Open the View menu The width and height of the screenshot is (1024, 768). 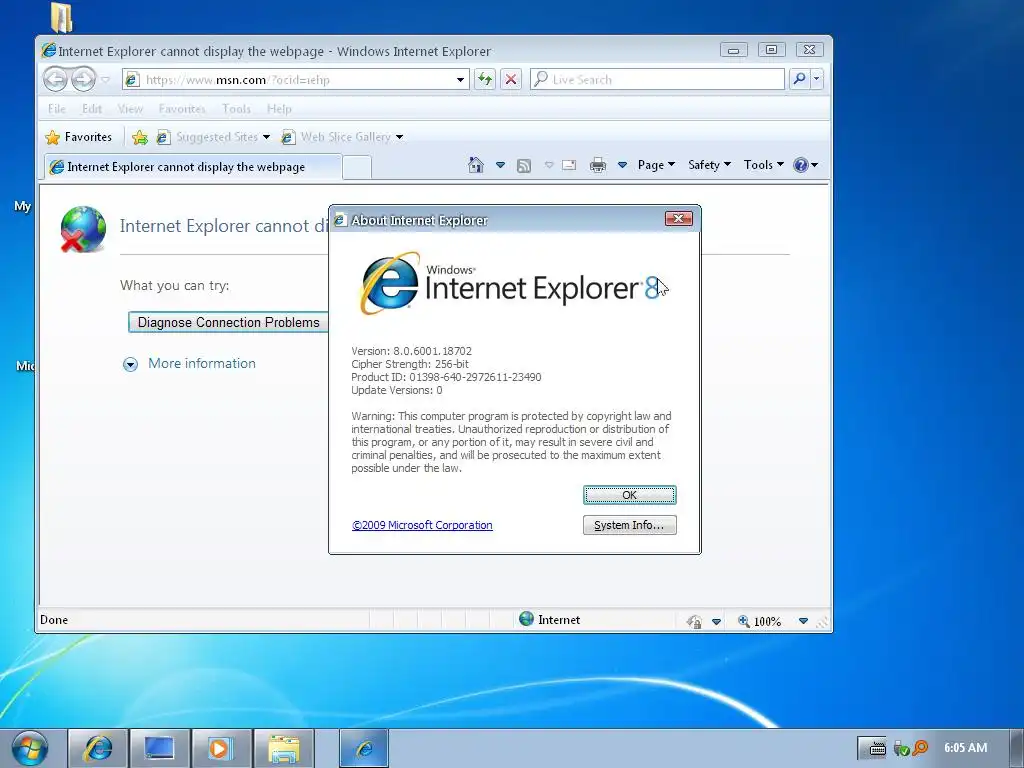pyautogui.click(x=130, y=109)
